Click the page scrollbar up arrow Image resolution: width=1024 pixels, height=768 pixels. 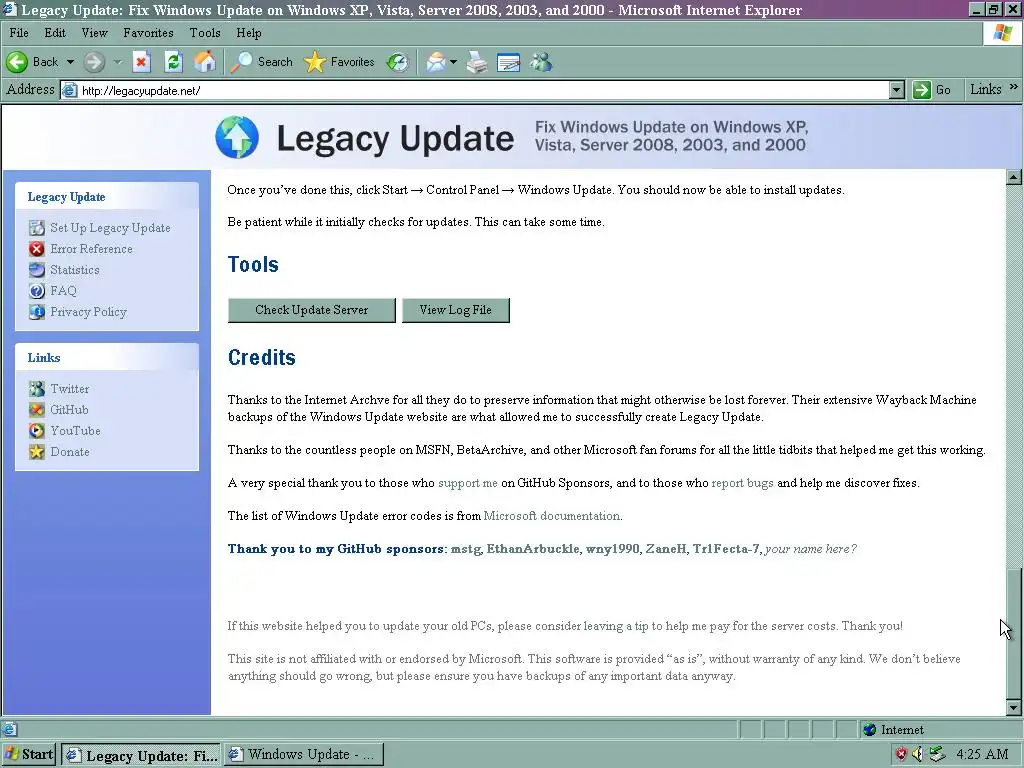pos(1014,177)
